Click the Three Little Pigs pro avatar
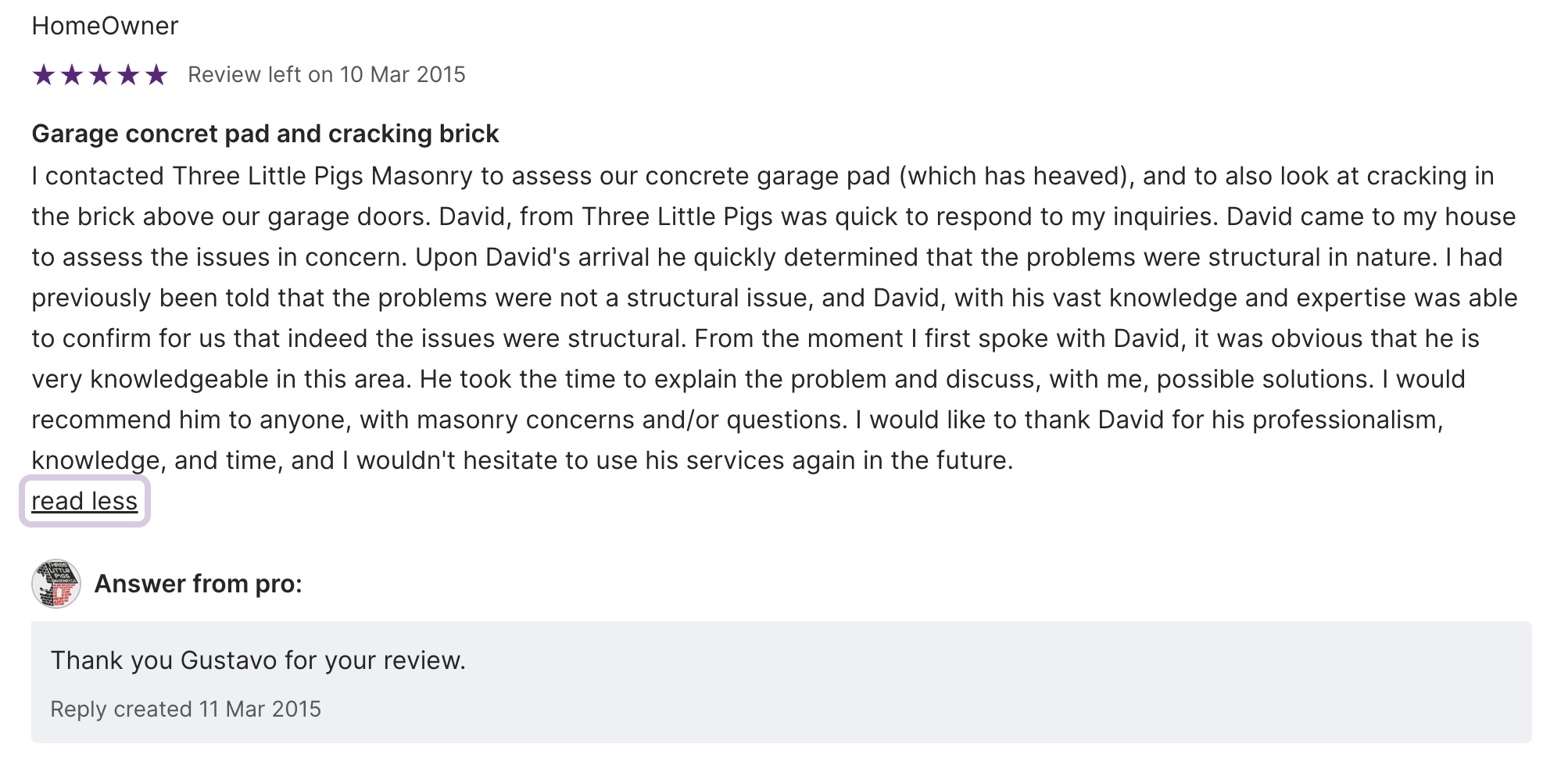The width and height of the screenshot is (1568, 769). pos(56,584)
